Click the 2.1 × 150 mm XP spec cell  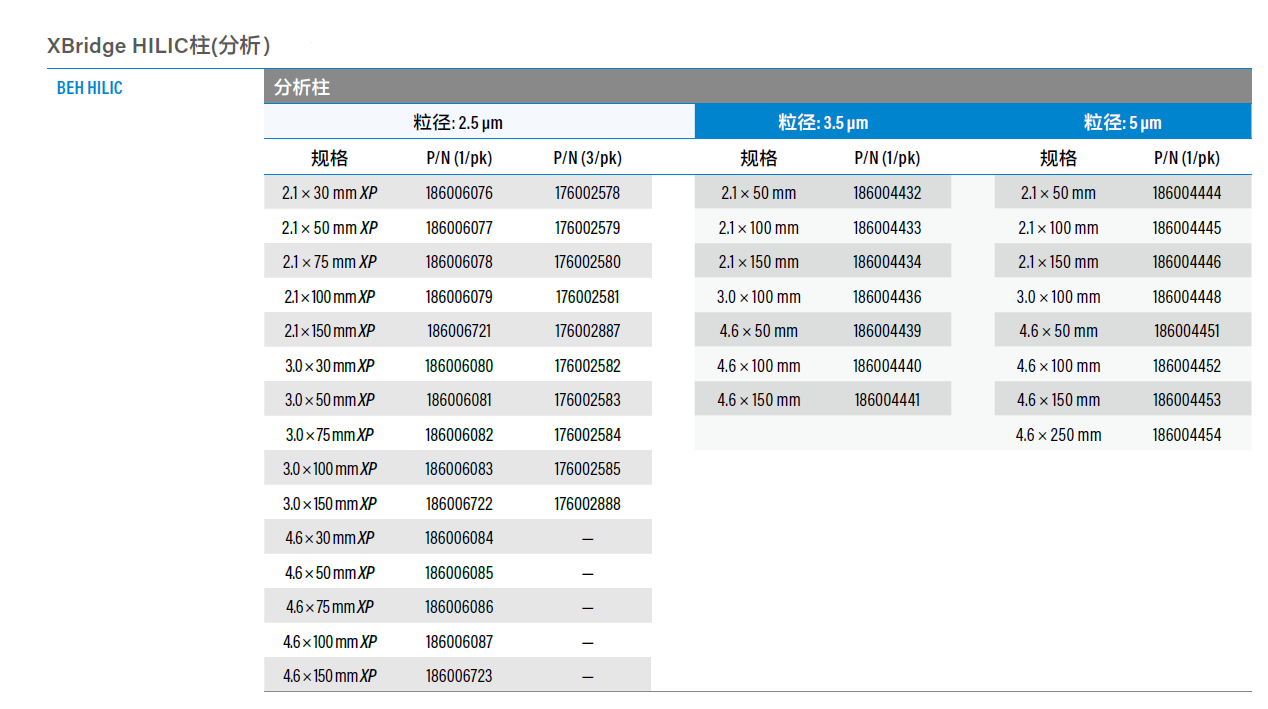tap(330, 331)
